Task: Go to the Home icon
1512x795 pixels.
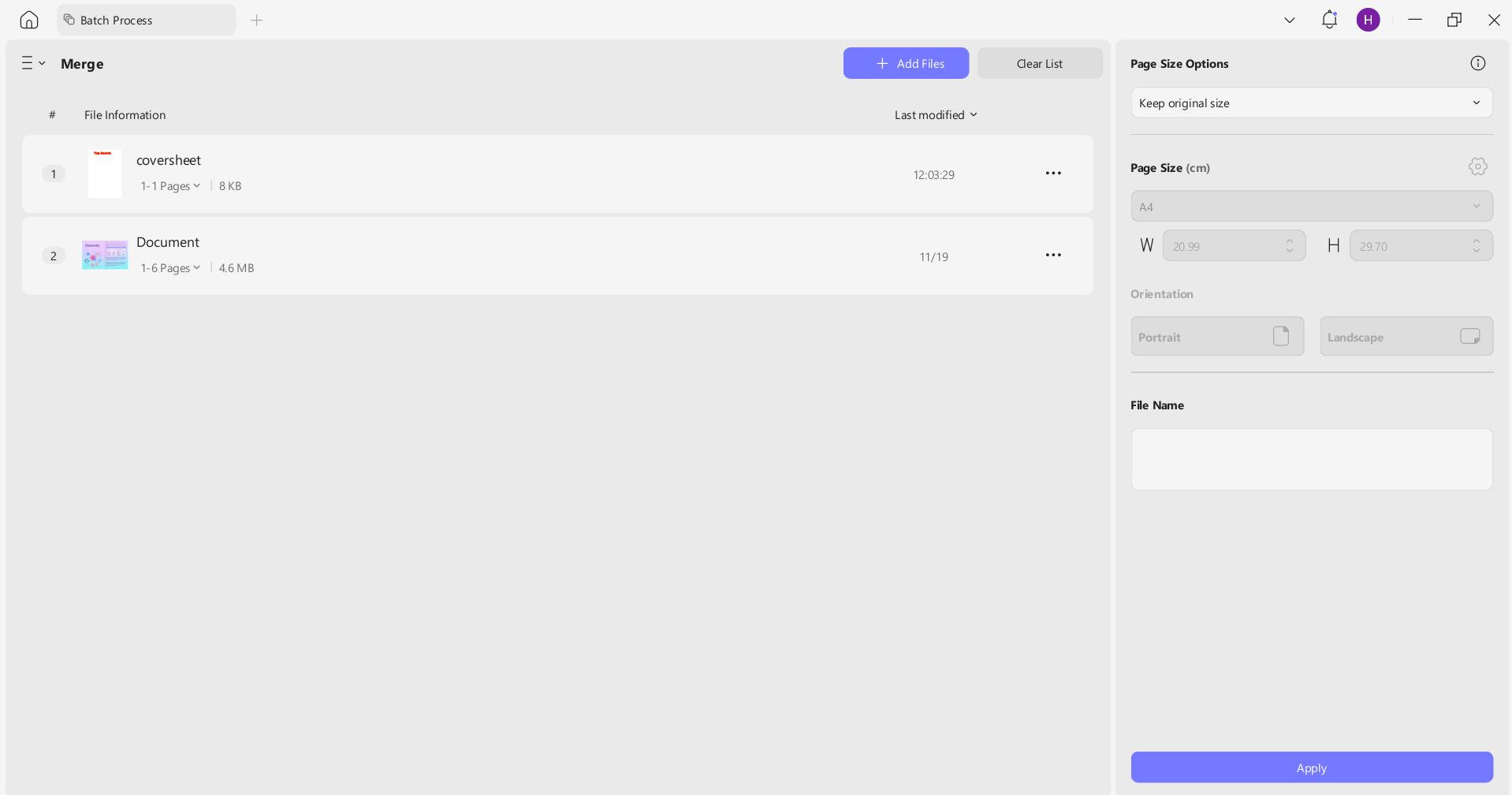Action: pos(29,20)
